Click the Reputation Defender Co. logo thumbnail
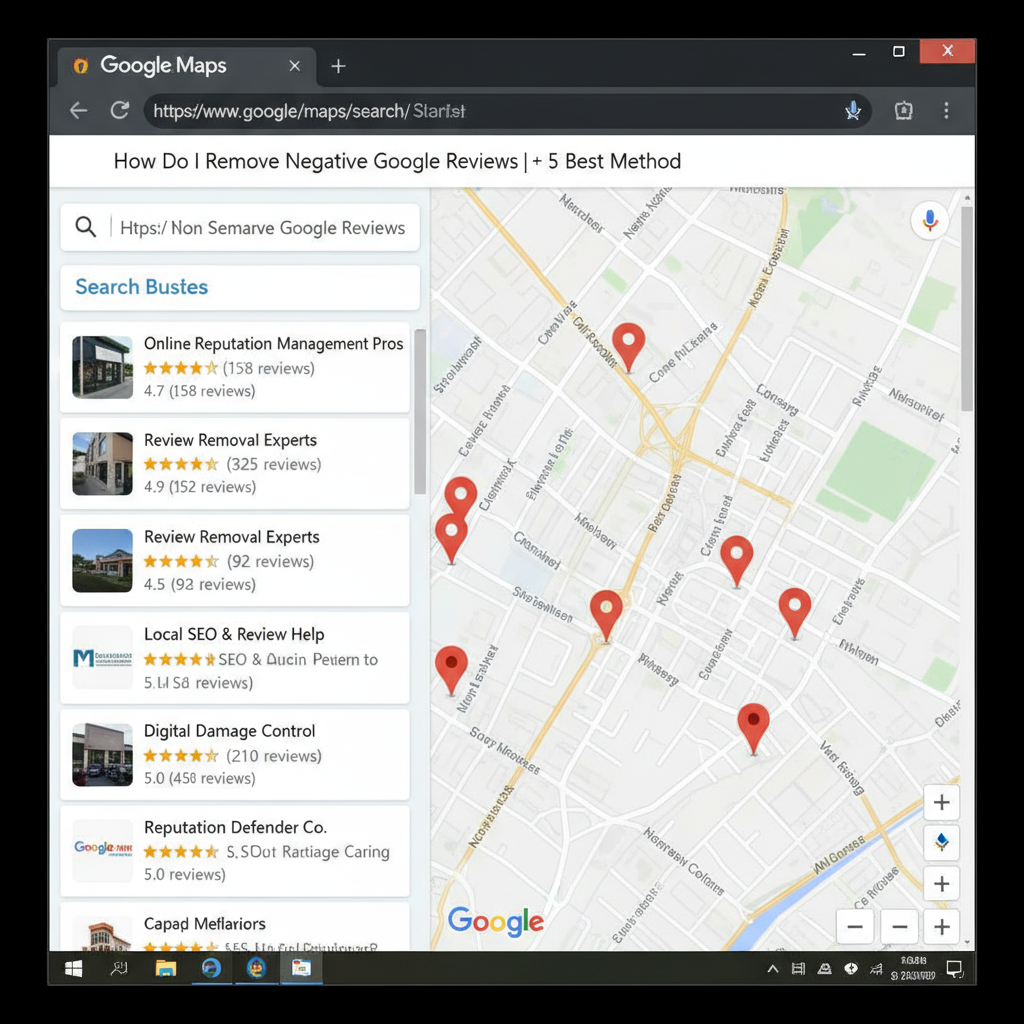Image resolution: width=1024 pixels, height=1024 pixels. point(103,851)
